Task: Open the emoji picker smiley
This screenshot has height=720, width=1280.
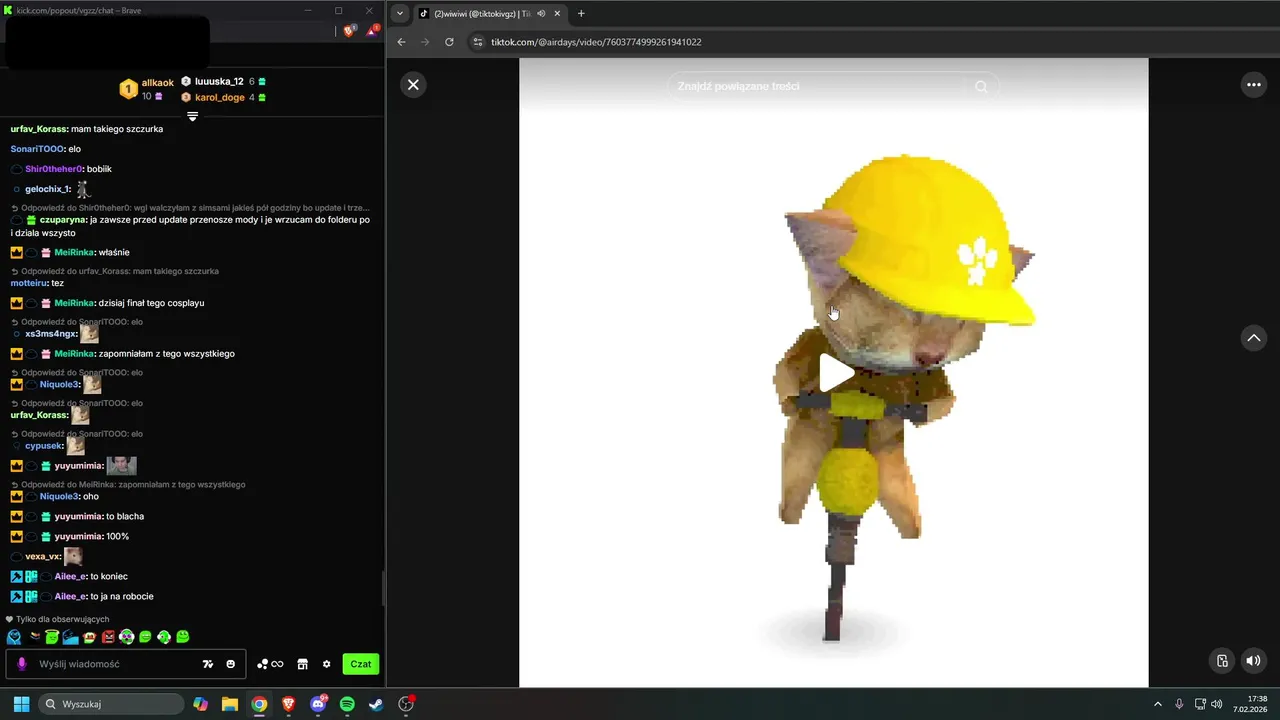Action: [x=231, y=664]
